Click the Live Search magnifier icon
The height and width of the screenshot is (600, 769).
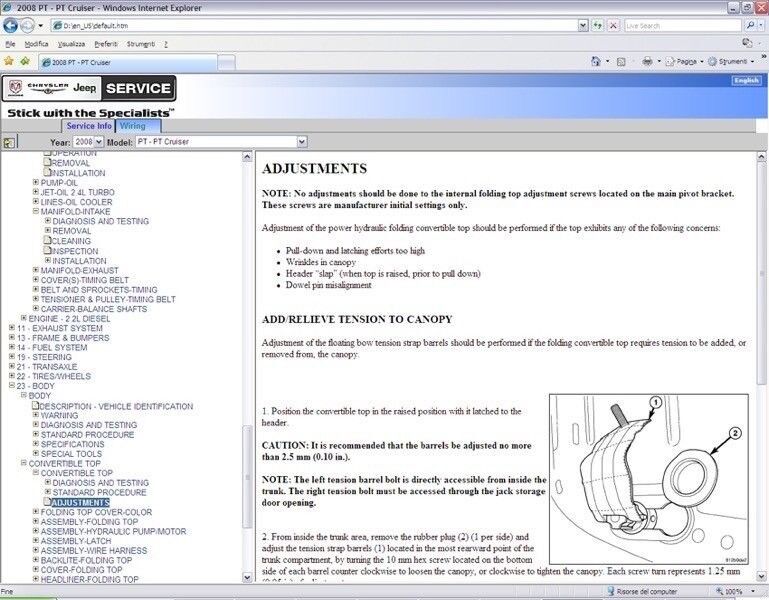click(750, 26)
